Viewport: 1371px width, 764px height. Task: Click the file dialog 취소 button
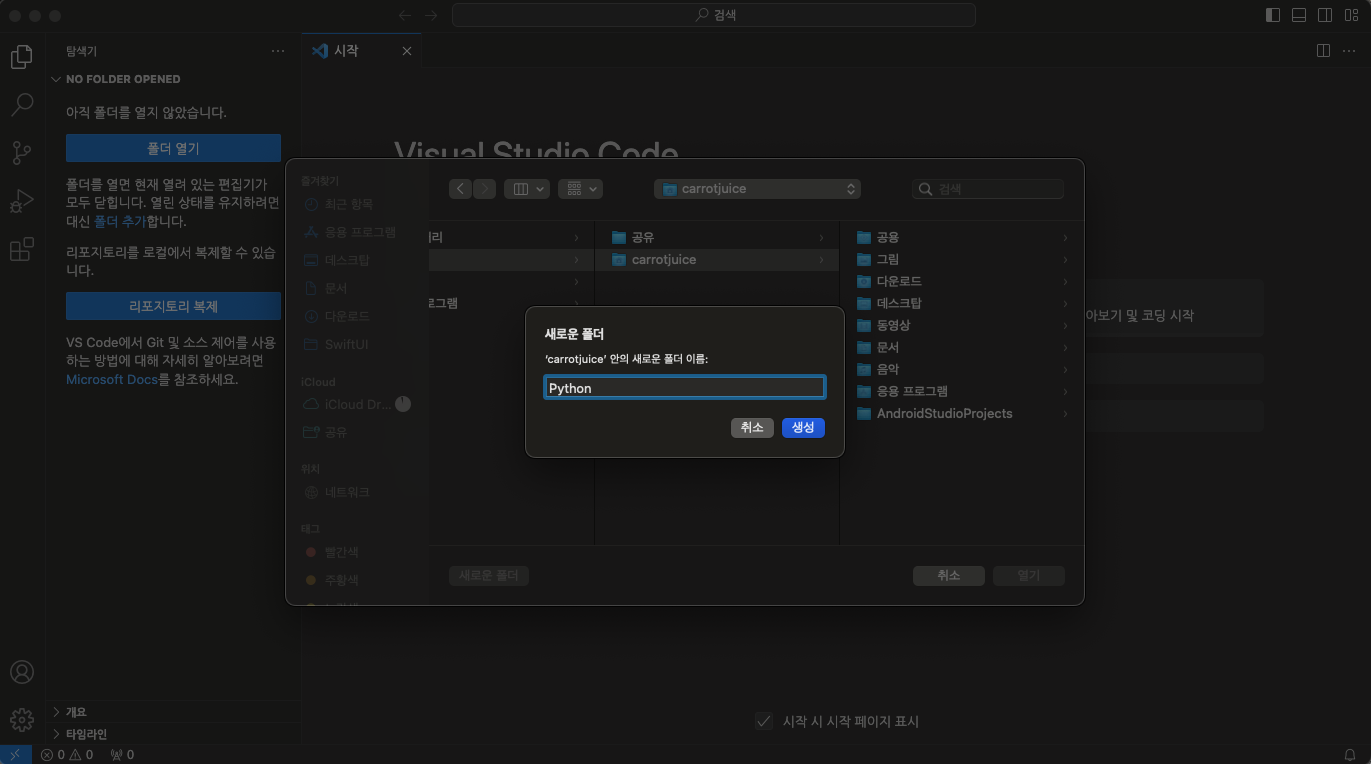[x=949, y=575]
